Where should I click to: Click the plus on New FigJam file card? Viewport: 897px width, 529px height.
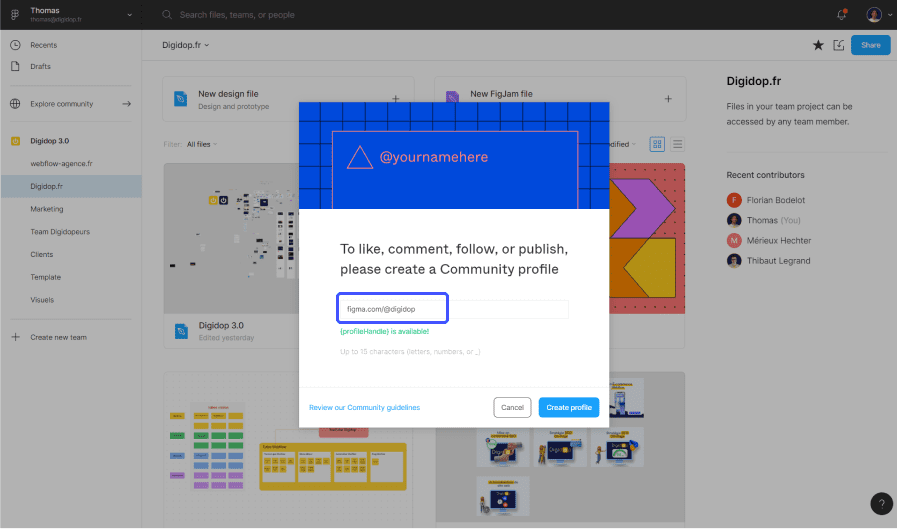tap(668, 99)
